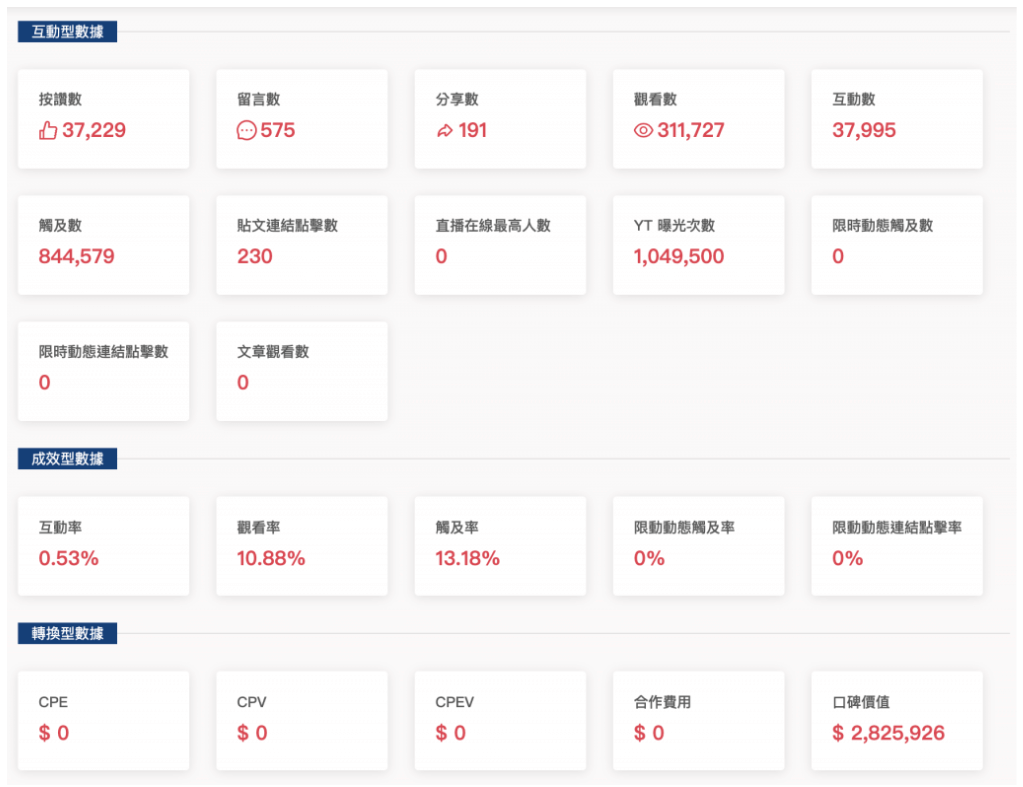Click the 0 under 直播在線最高人數
The height and width of the screenshot is (787, 1023).
point(441,256)
